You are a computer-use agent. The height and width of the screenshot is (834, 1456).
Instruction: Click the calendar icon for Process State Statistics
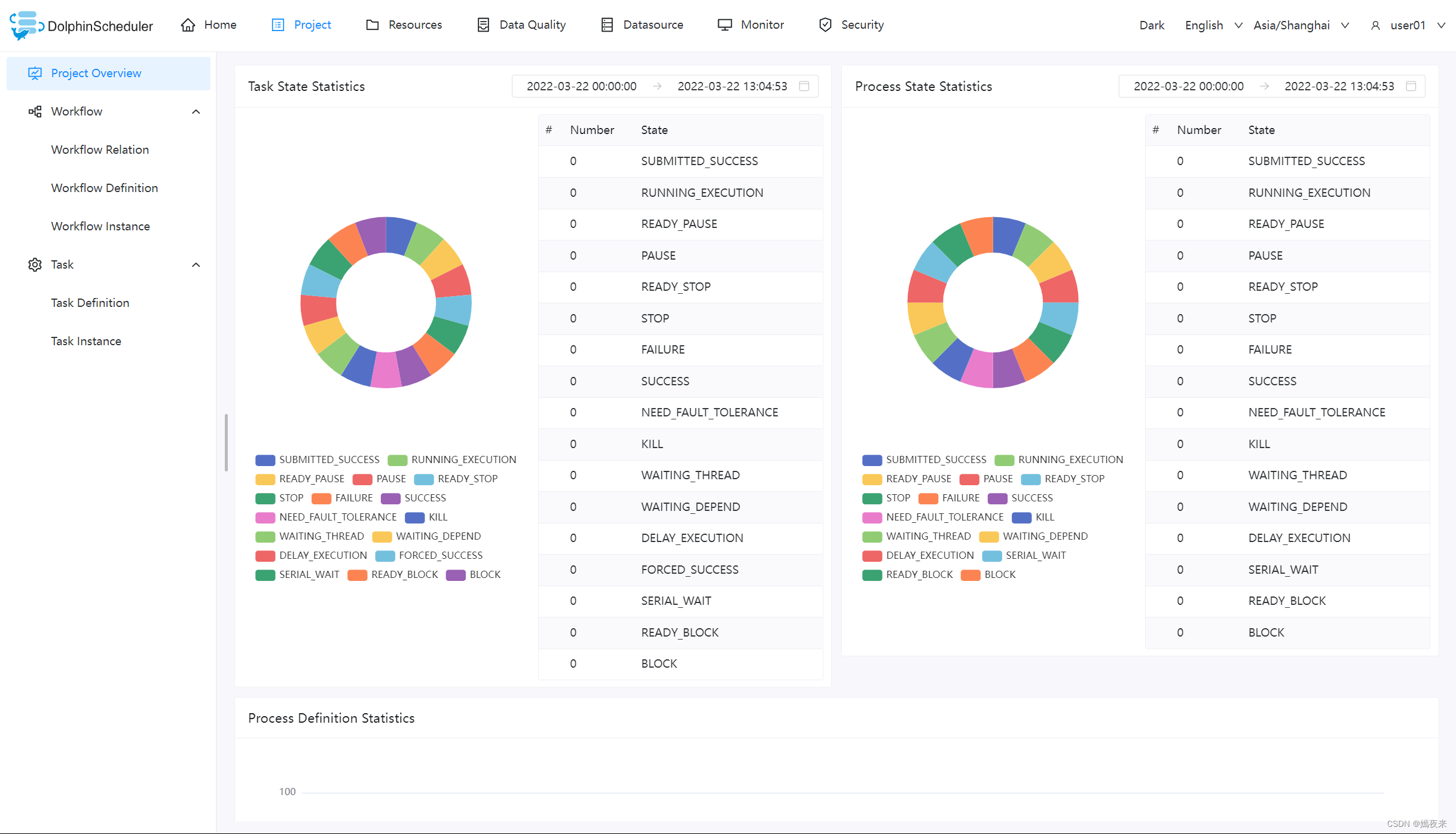pyautogui.click(x=1411, y=86)
